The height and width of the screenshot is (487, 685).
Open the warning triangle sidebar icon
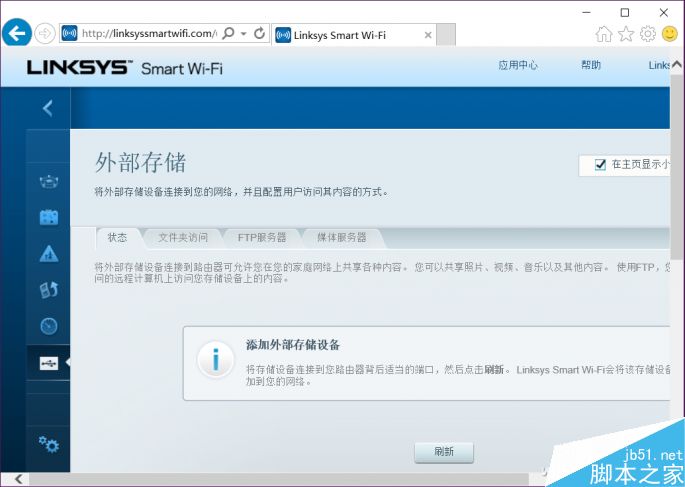48,253
